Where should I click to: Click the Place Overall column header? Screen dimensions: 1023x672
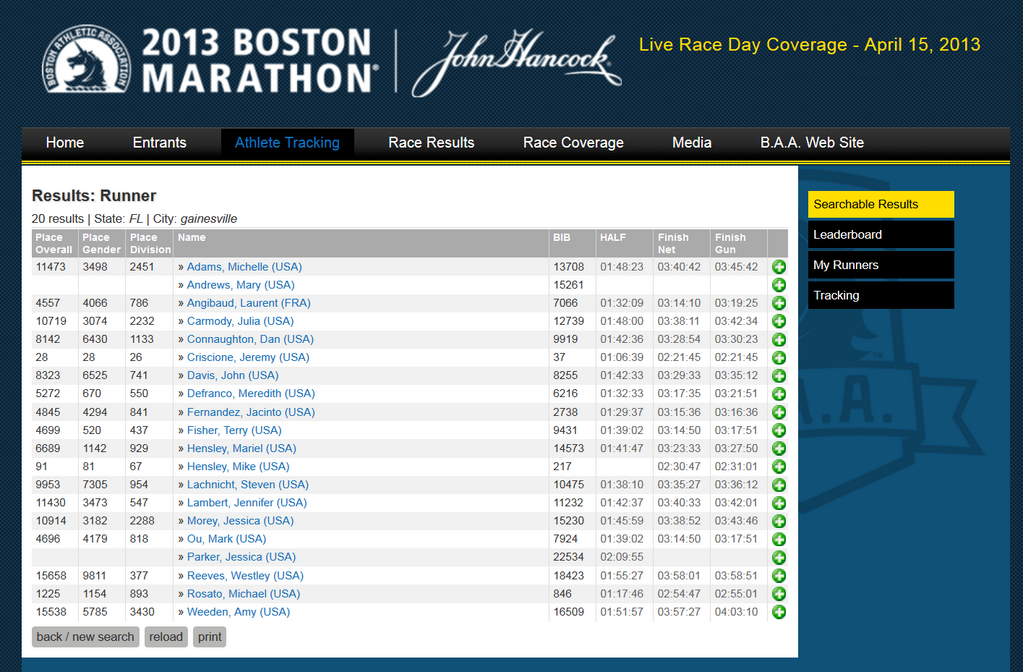(x=55, y=243)
